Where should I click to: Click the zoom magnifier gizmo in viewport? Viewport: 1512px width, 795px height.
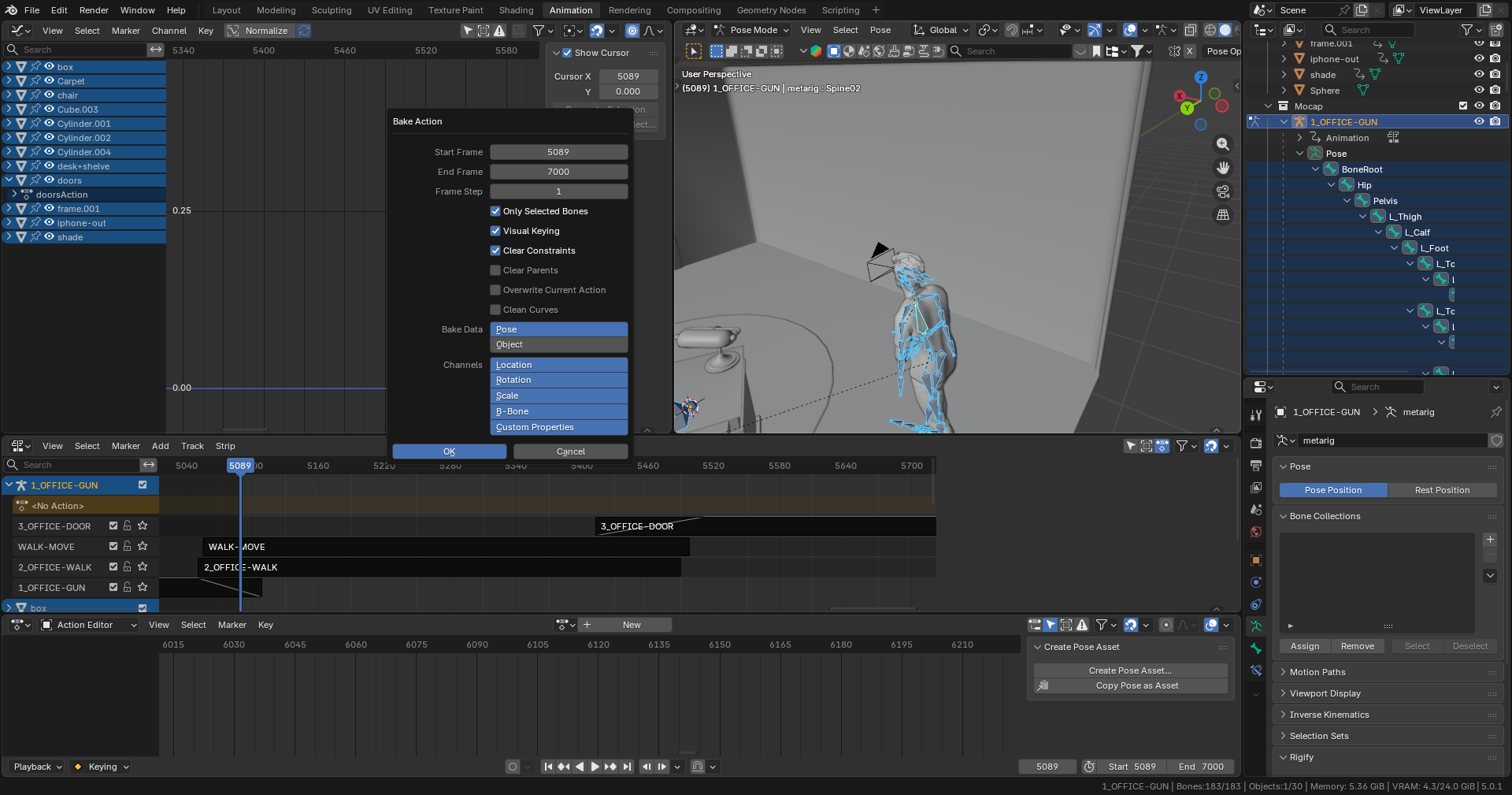(x=1223, y=144)
